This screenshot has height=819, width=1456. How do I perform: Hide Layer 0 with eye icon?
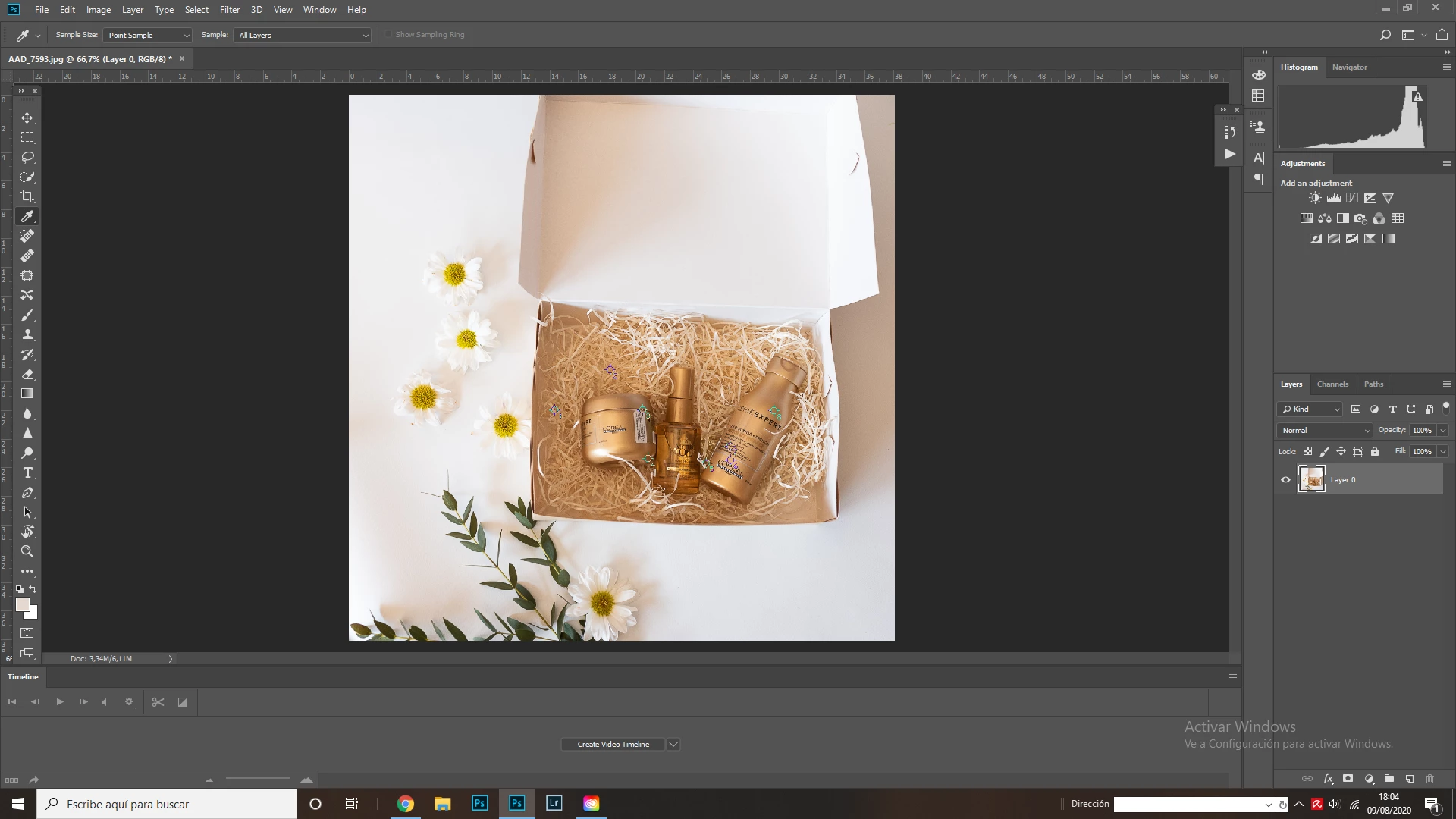pos(1285,479)
